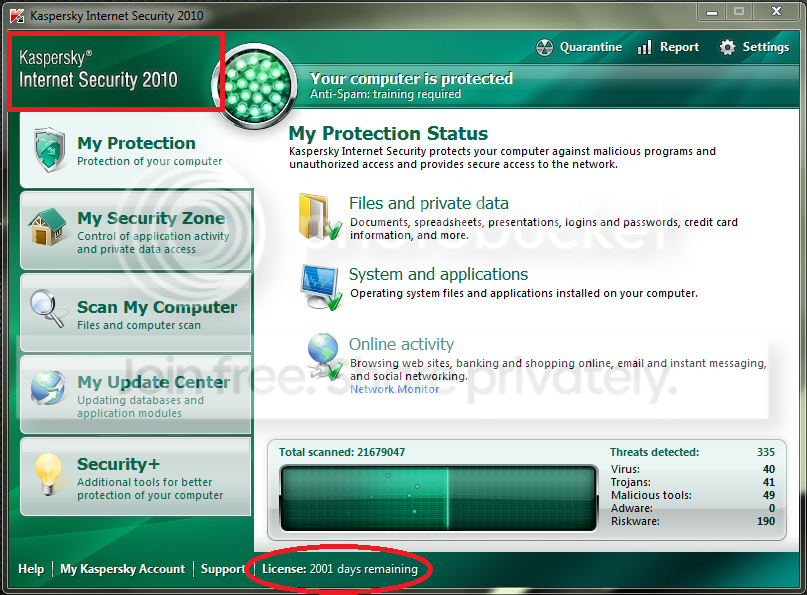The width and height of the screenshot is (807, 595).
Task: Click the Quarantine radiation icon
Action: click(x=544, y=47)
